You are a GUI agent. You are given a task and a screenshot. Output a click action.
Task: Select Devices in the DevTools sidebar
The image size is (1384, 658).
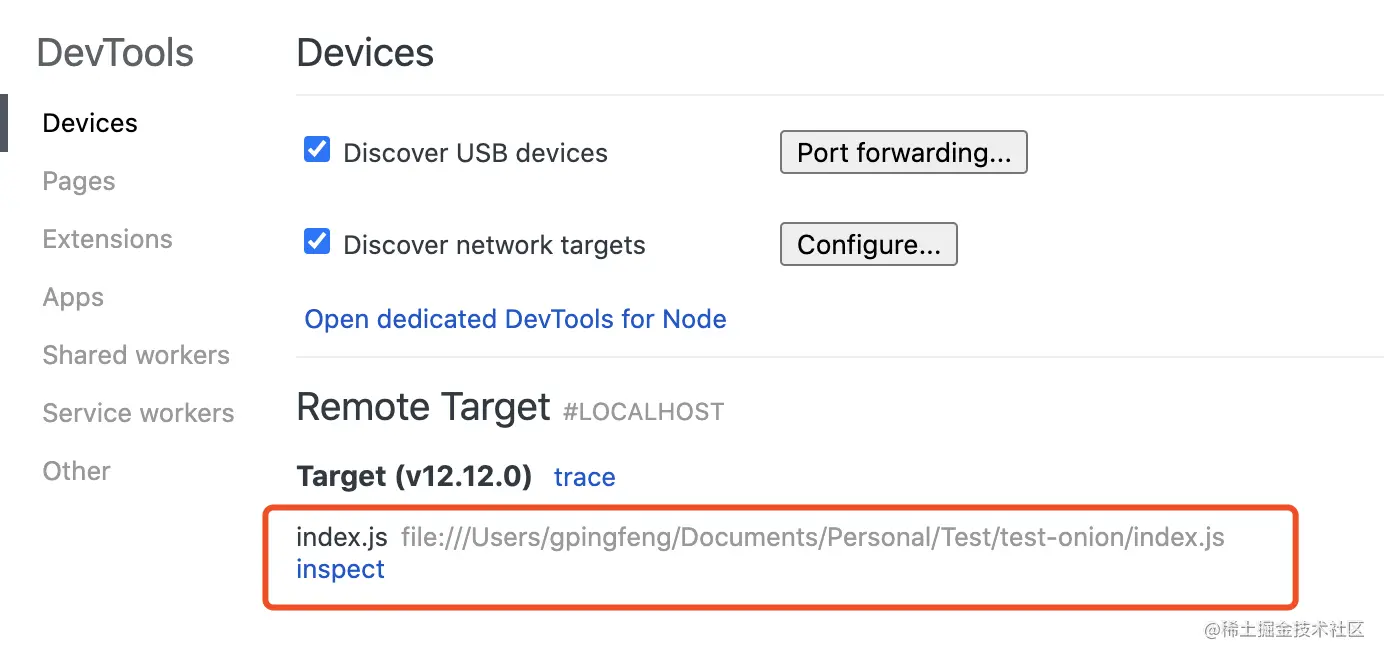pyautogui.click(x=90, y=123)
